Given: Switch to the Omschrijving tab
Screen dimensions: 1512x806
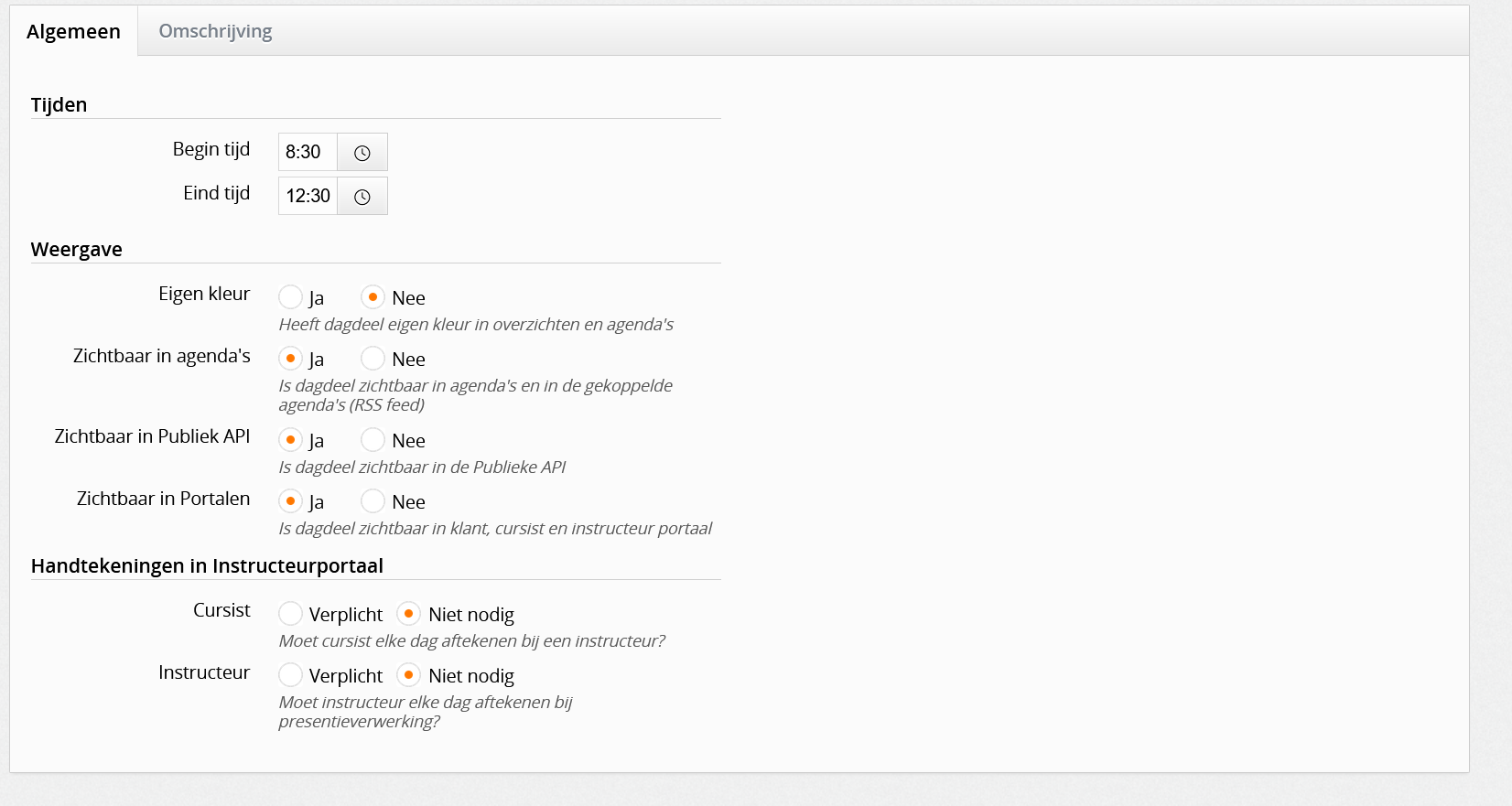Looking at the screenshot, I should click(x=215, y=31).
